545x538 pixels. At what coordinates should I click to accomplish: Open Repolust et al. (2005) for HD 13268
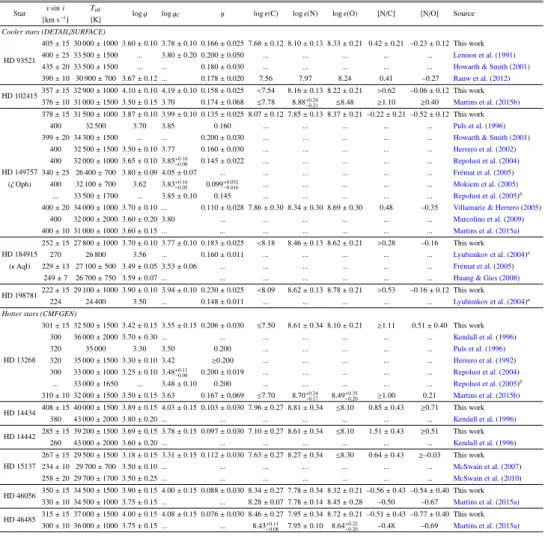(487, 384)
